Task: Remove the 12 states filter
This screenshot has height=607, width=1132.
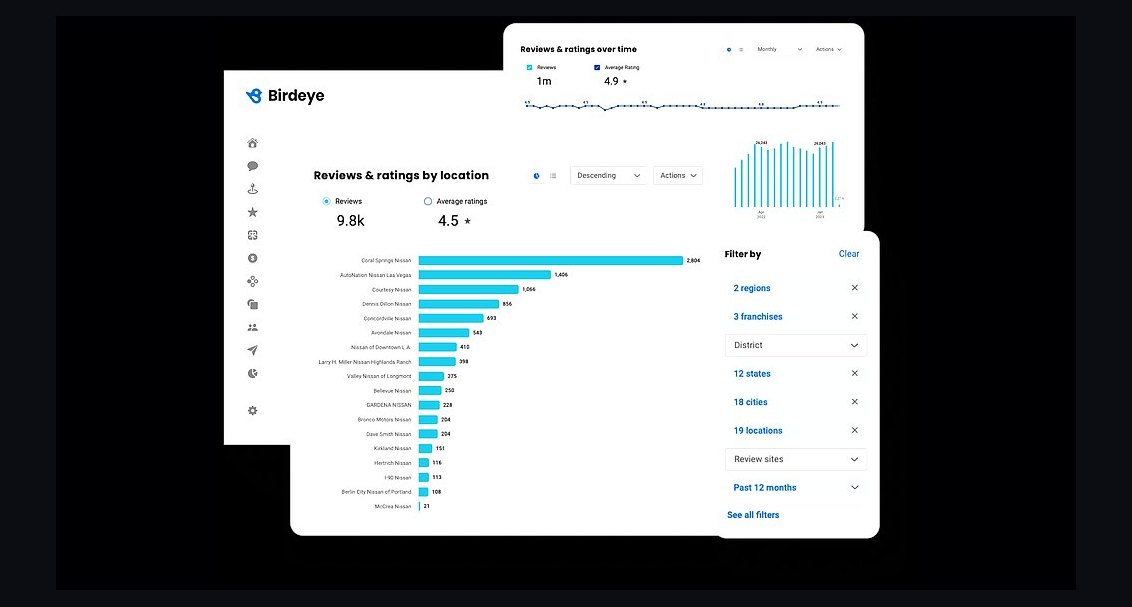Action: point(855,373)
